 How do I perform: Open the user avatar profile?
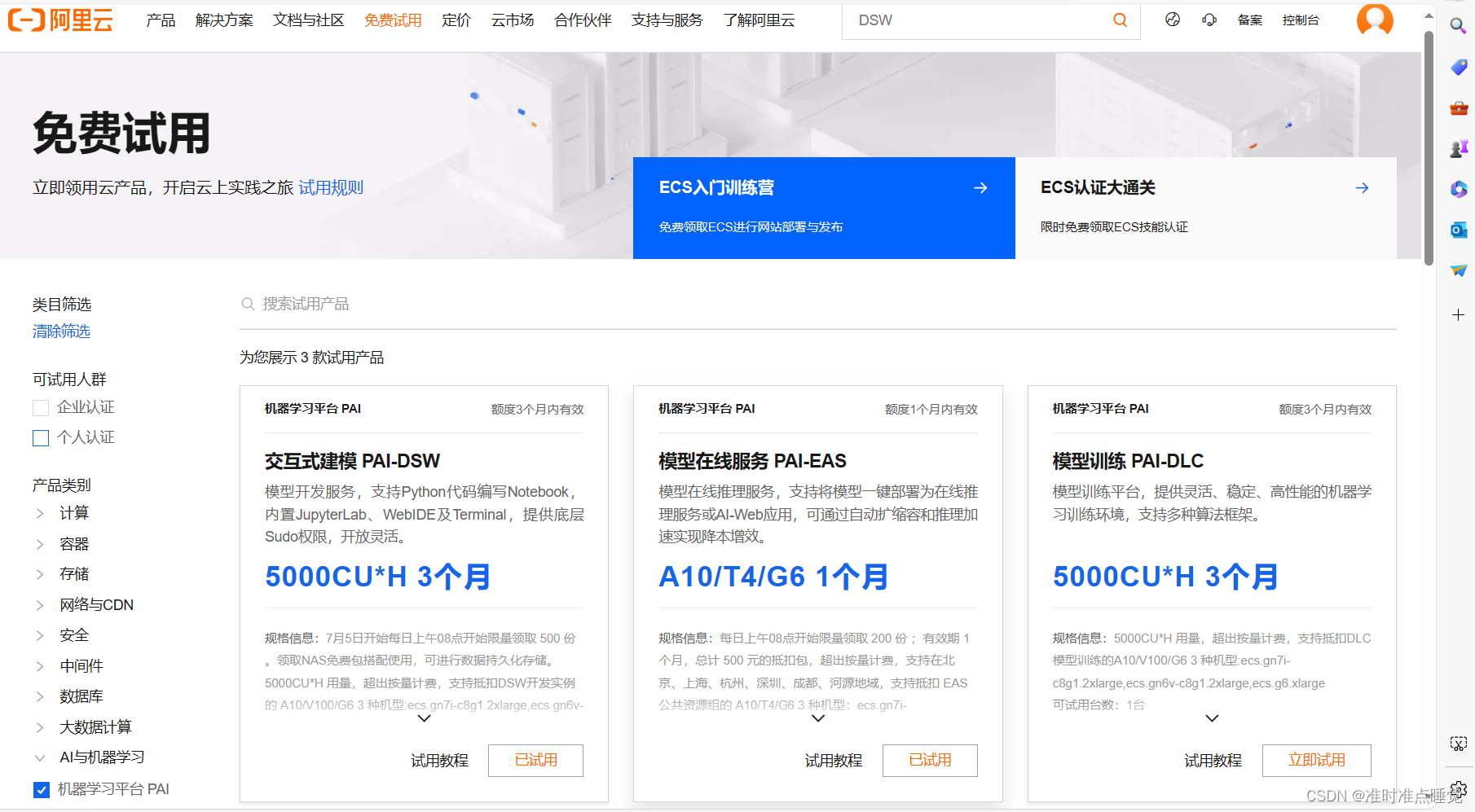(x=1375, y=20)
